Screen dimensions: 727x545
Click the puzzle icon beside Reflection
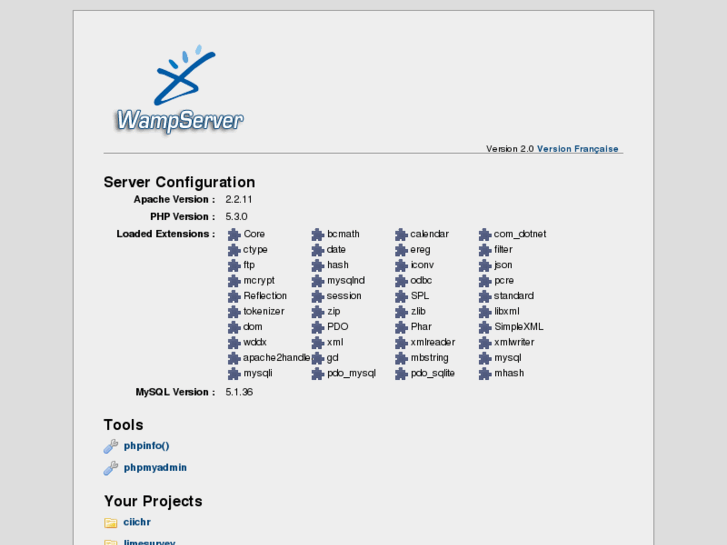(x=234, y=296)
